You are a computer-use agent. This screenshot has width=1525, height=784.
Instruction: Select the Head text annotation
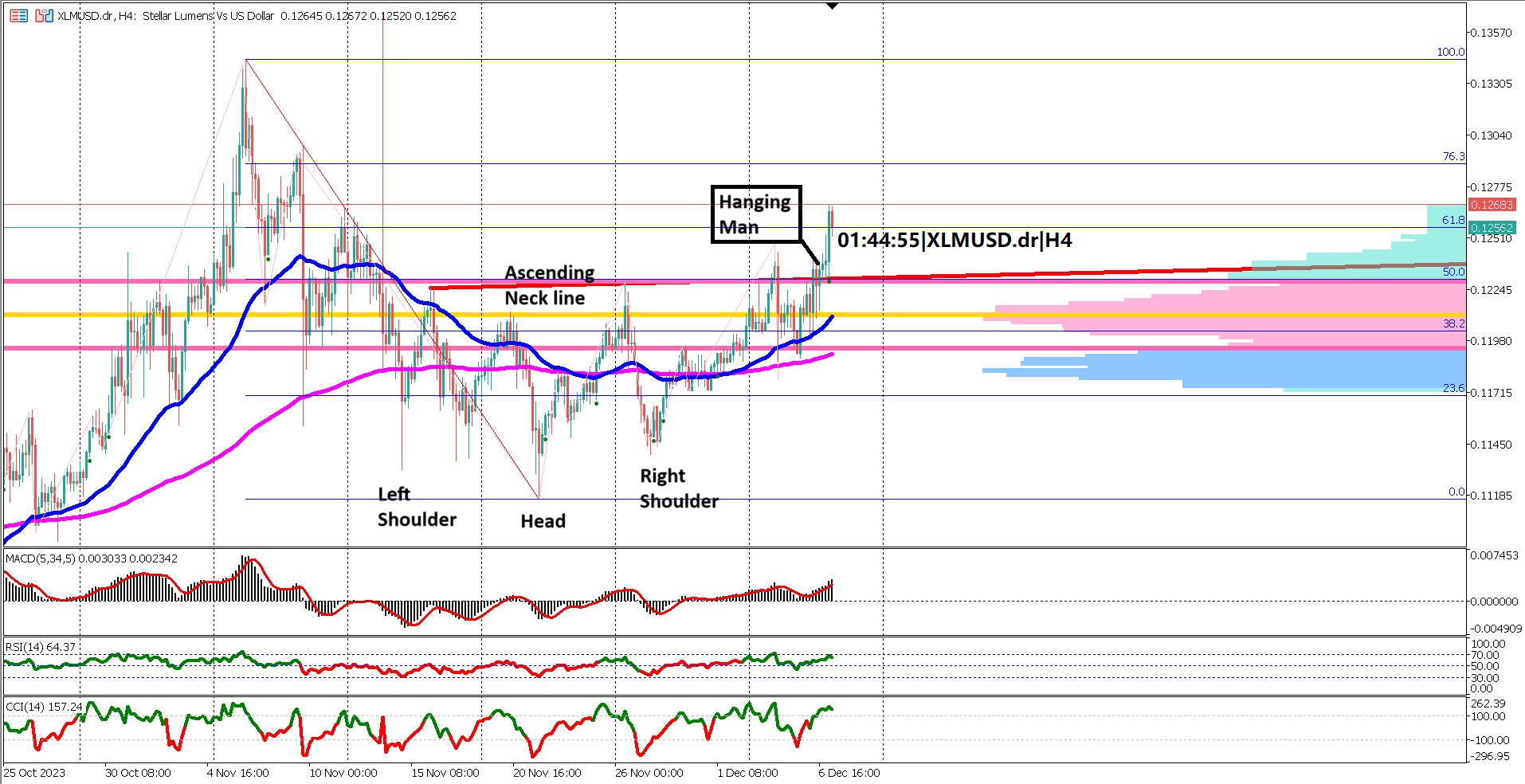[543, 521]
